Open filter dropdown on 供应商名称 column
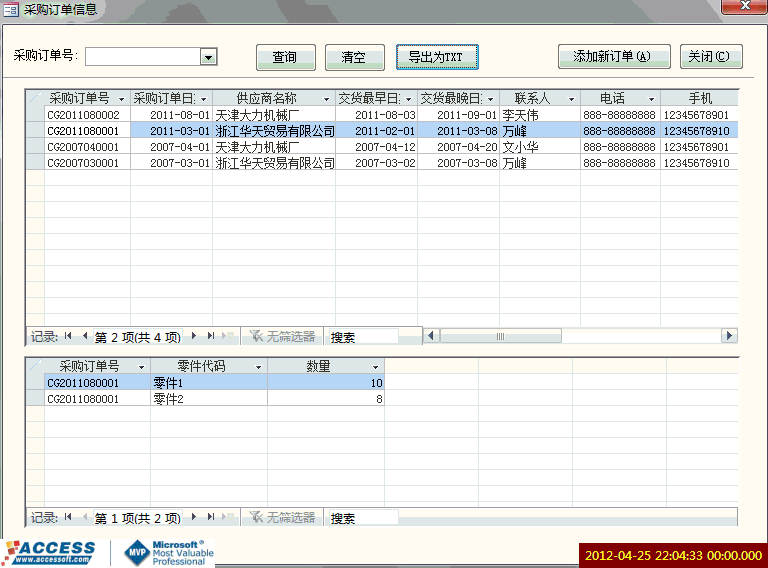Viewport: 768px width, 568px height. pyautogui.click(x=326, y=99)
